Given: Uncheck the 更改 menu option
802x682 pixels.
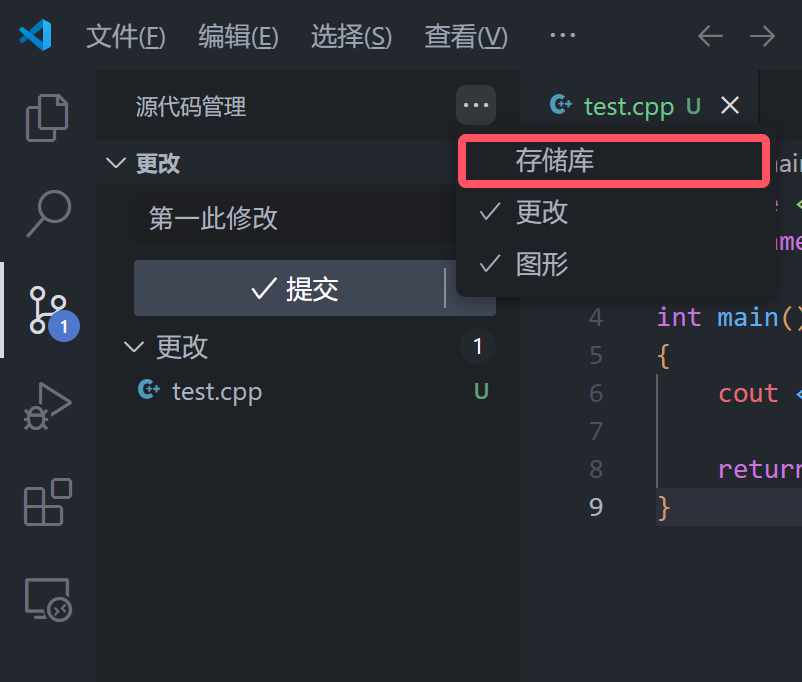Looking at the screenshot, I should click(x=542, y=212).
